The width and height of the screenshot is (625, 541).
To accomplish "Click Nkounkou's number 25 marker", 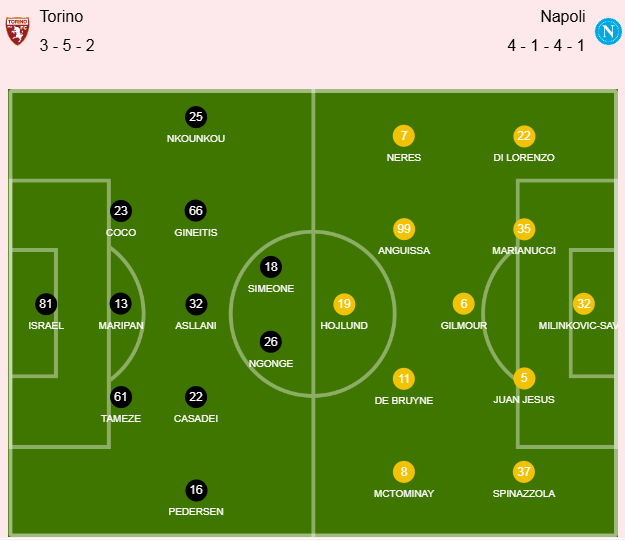I will pyautogui.click(x=196, y=117).
